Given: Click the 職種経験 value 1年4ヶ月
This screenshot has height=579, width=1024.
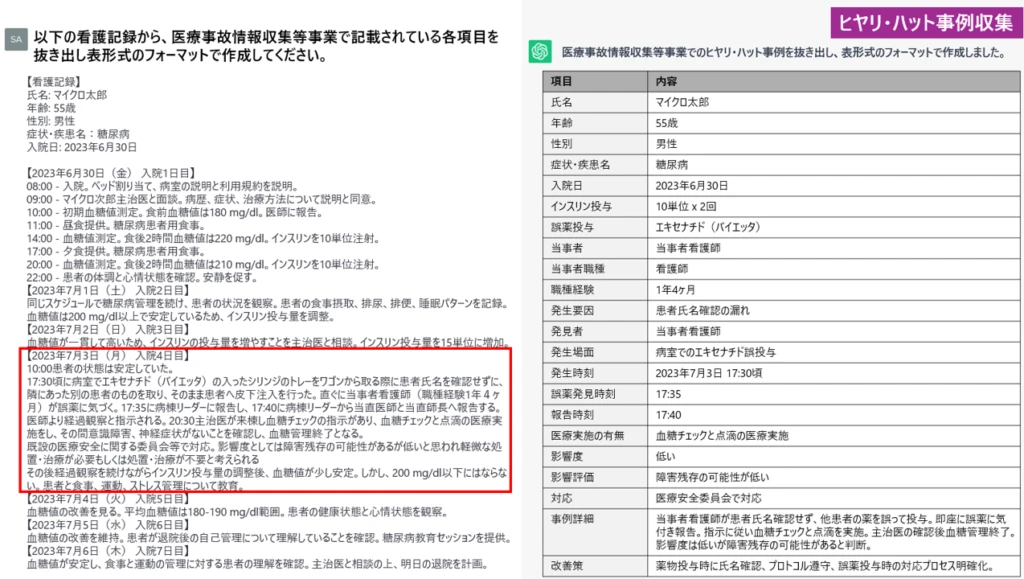Looking at the screenshot, I should click(680, 290).
